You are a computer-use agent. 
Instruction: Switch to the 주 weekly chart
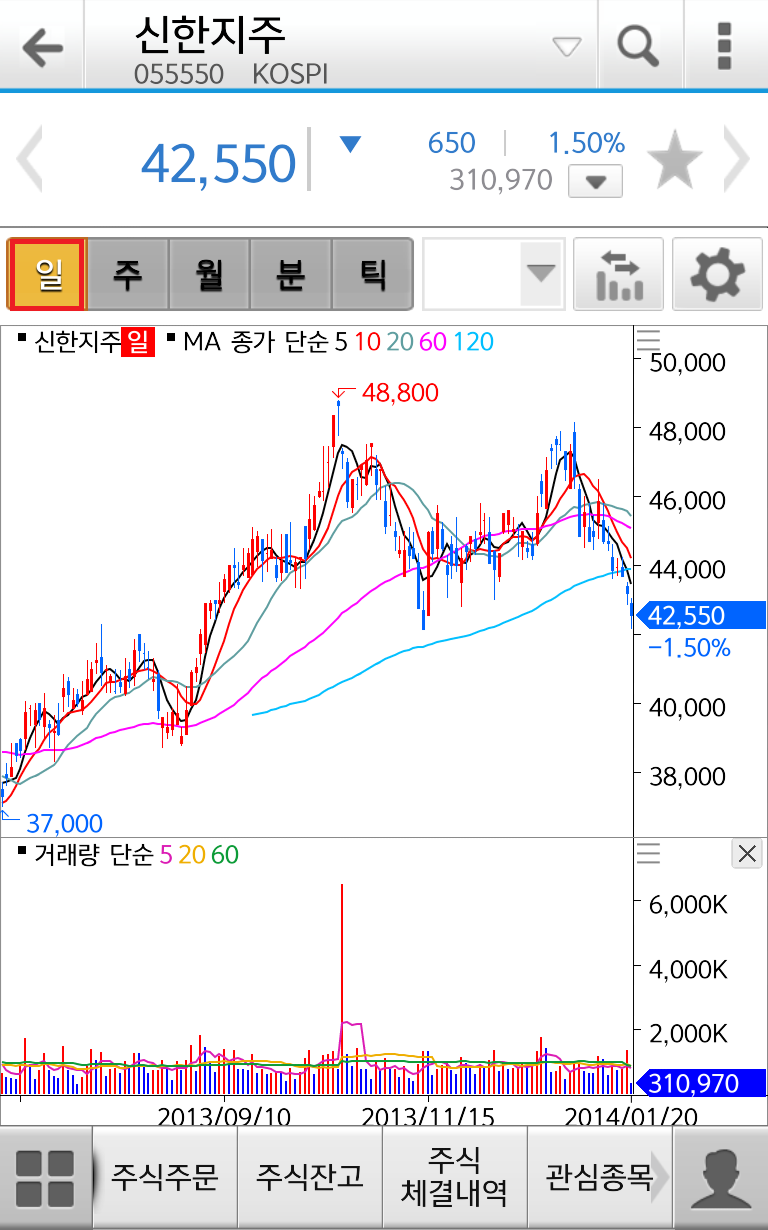click(128, 274)
